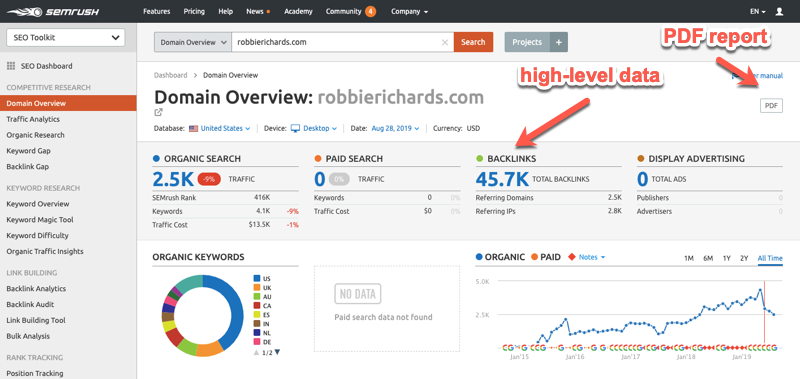Switch chart range to 1Y

(x=727, y=259)
